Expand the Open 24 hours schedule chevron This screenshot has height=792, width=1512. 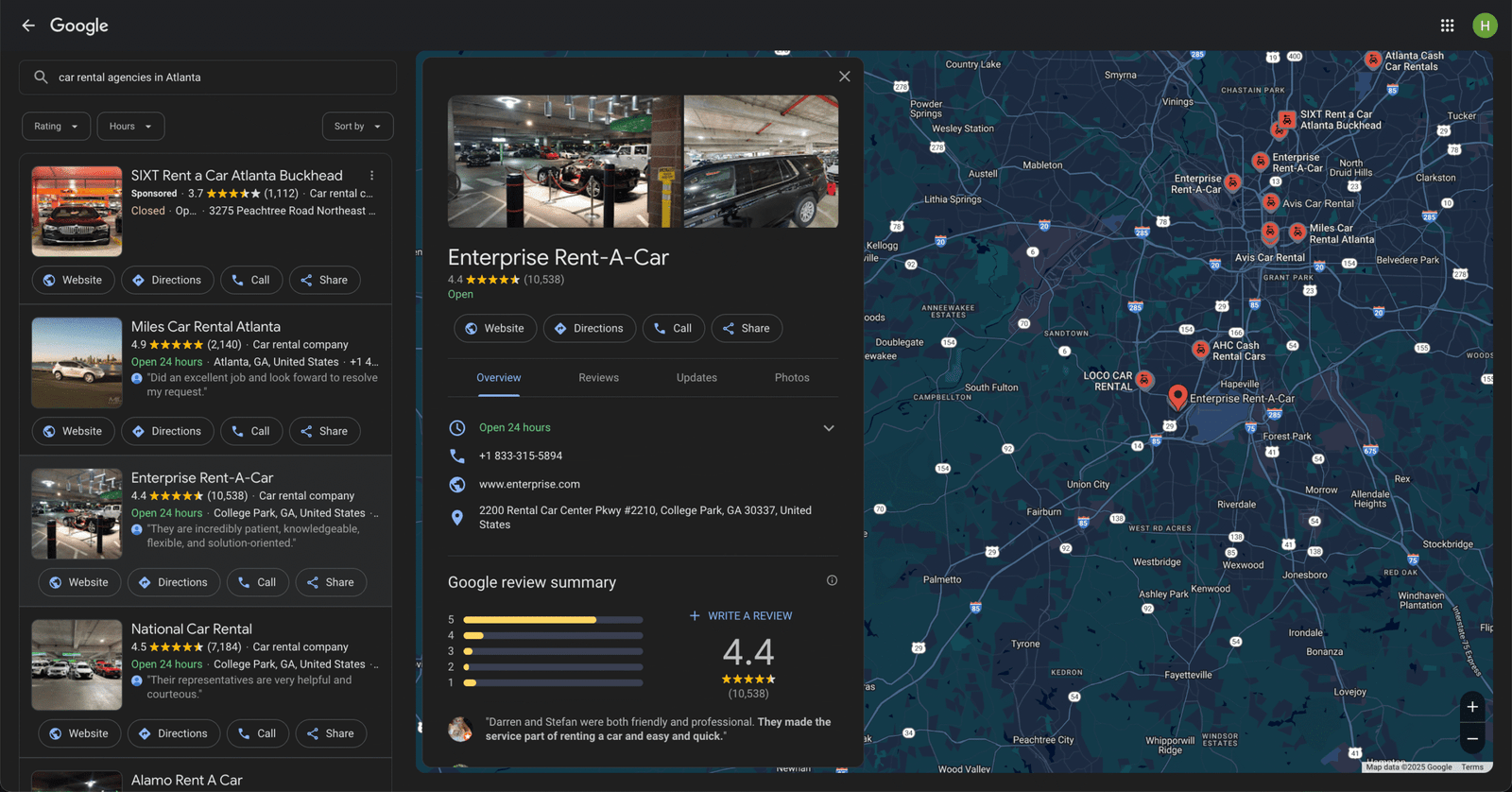pyautogui.click(x=829, y=428)
